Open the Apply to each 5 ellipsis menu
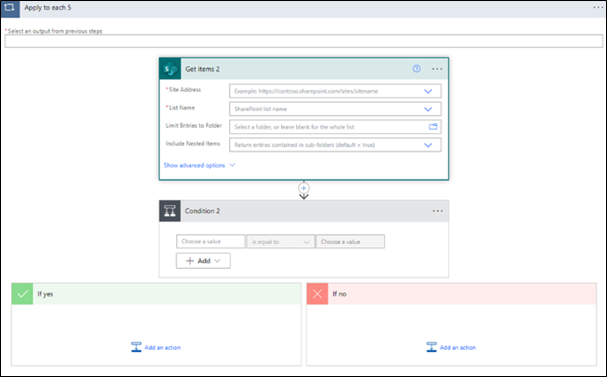 point(598,7)
